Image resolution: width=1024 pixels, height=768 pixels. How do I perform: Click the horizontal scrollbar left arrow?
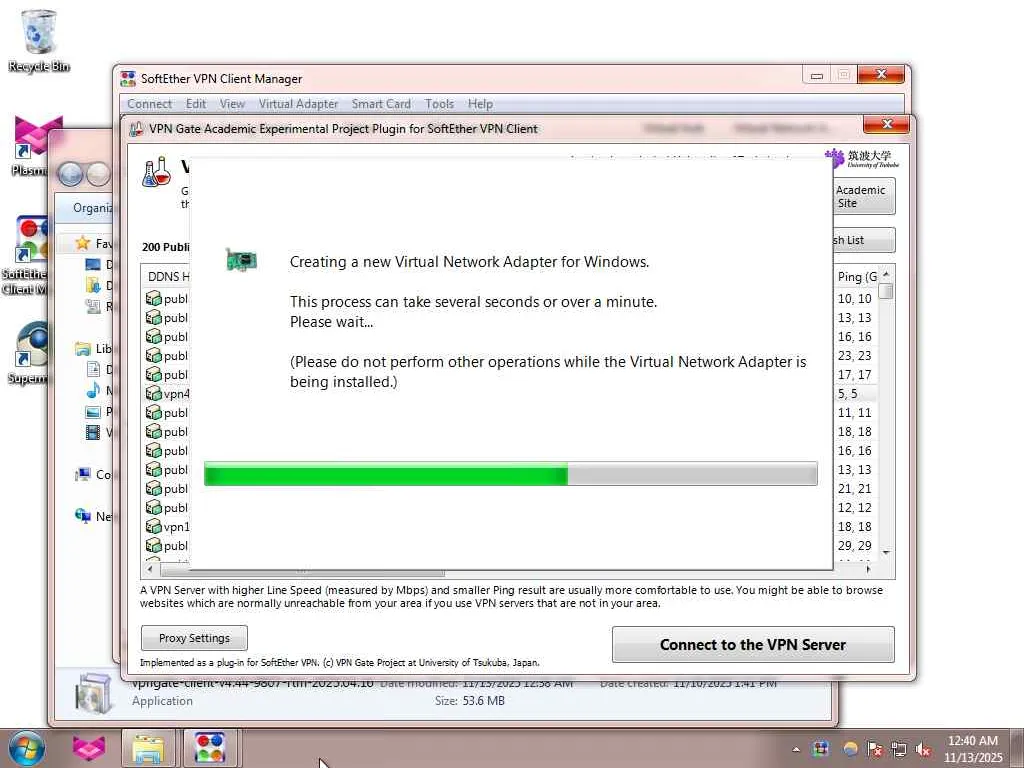tap(150, 569)
